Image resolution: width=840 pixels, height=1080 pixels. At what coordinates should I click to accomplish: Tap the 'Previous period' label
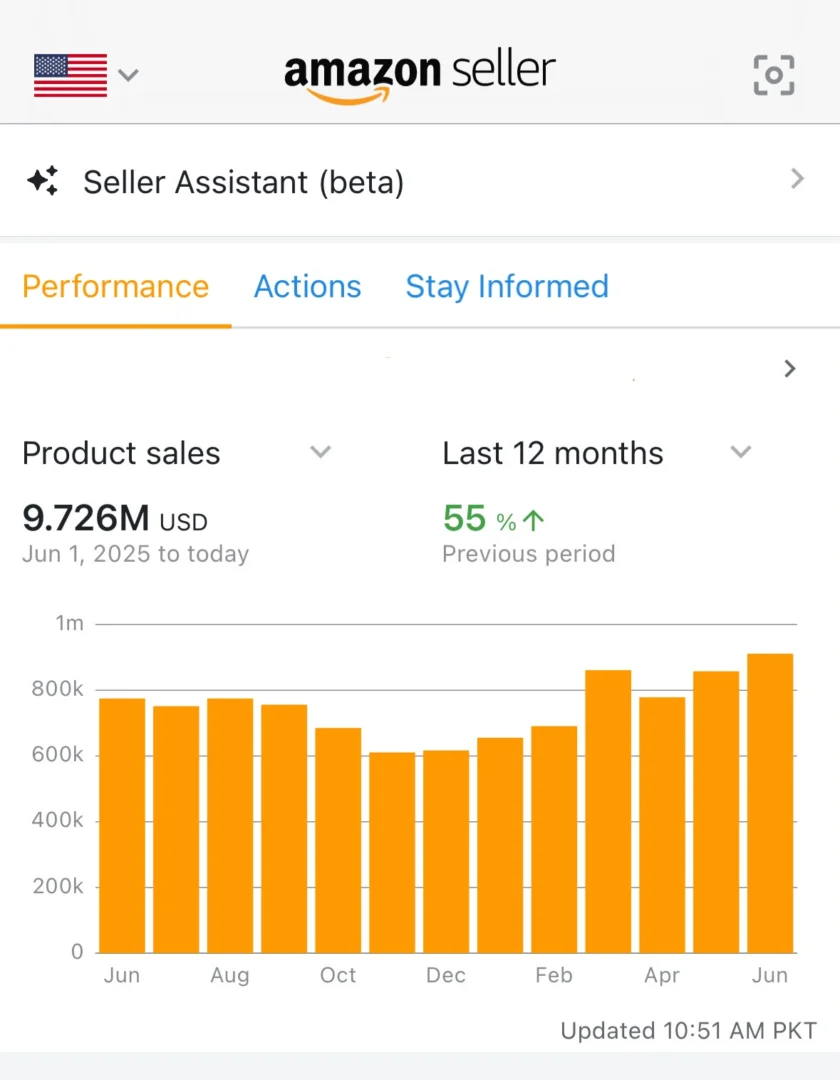pyautogui.click(x=529, y=554)
